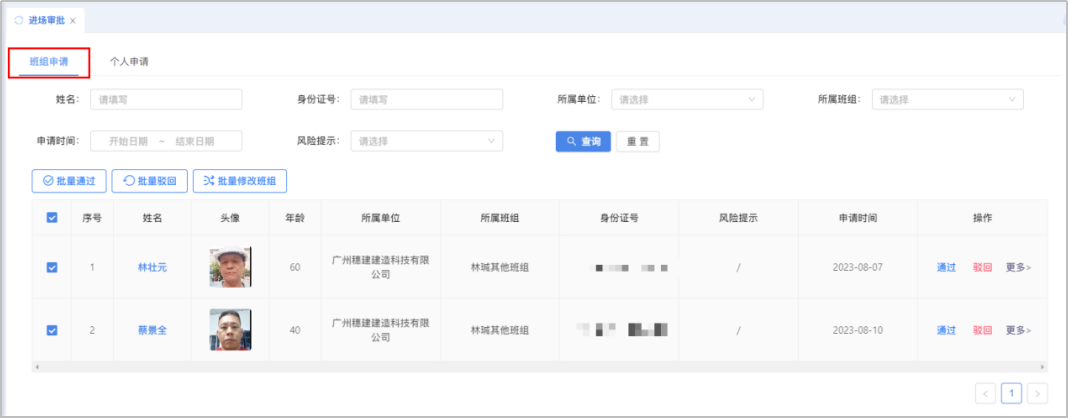The width and height of the screenshot is (1069, 419).
Task: Expand 更多 options for 林社元
Action: (1018, 267)
